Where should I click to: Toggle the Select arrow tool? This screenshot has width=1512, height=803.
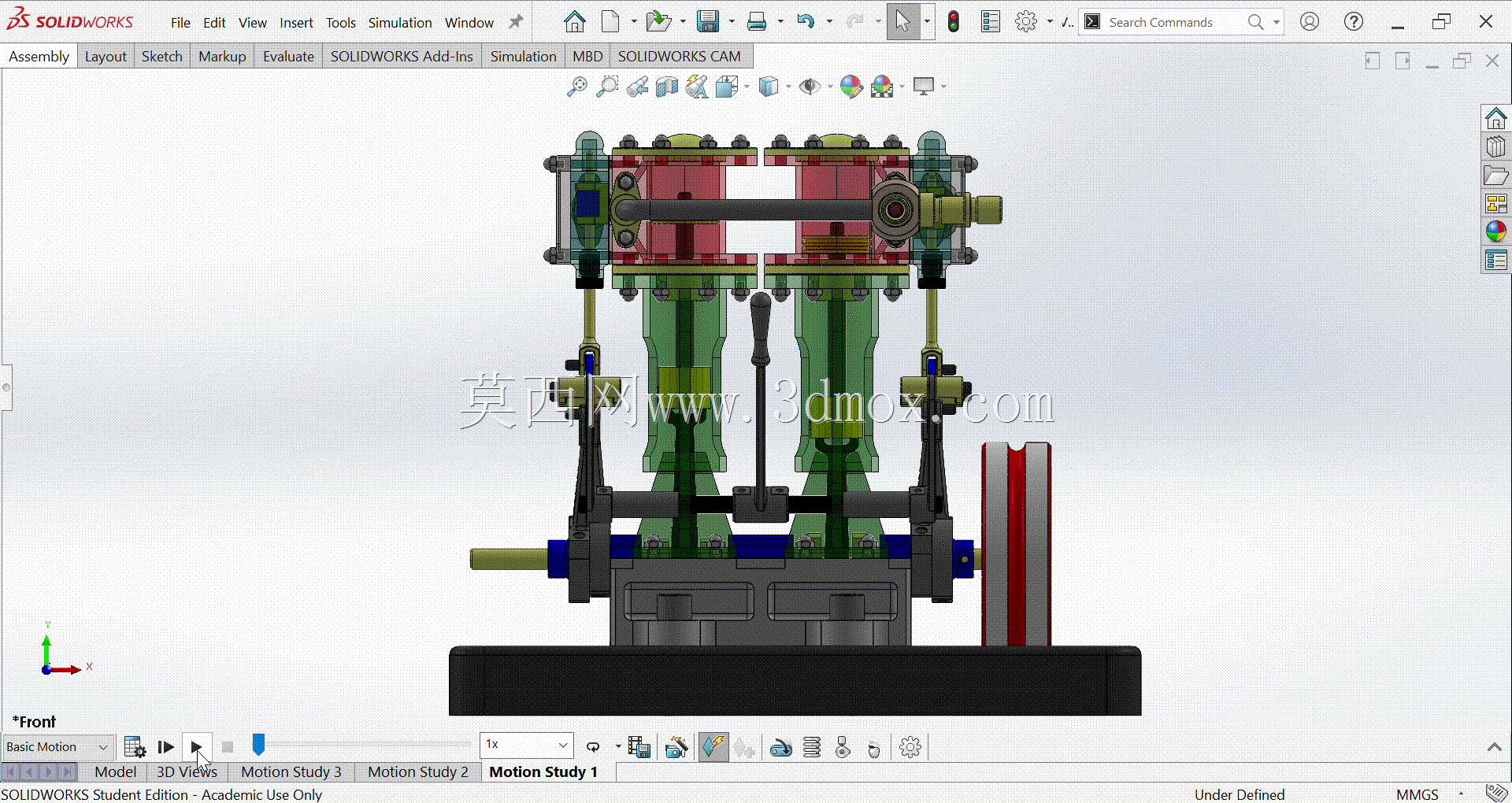click(x=903, y=22)
